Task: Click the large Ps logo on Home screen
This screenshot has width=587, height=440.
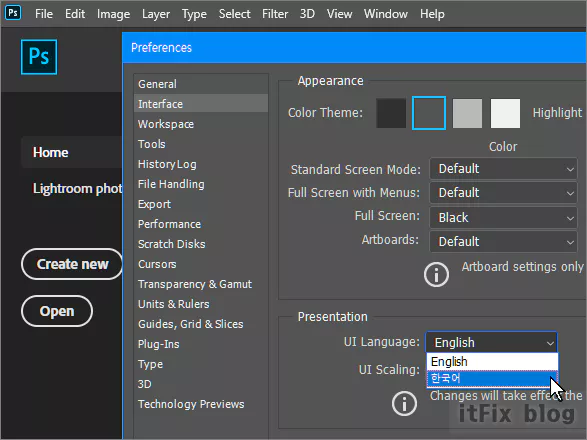Action: pyautogui.click(x=39, y=57)
